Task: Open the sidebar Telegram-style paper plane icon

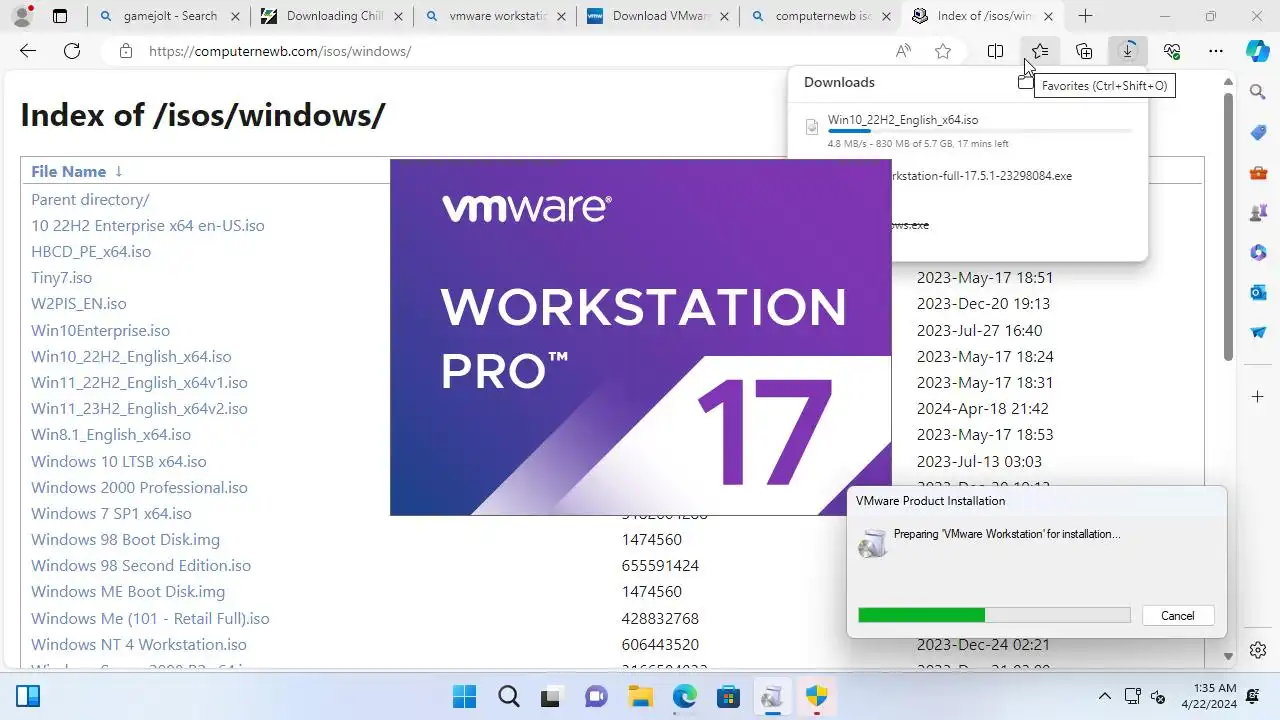Action: (1258, 333)
